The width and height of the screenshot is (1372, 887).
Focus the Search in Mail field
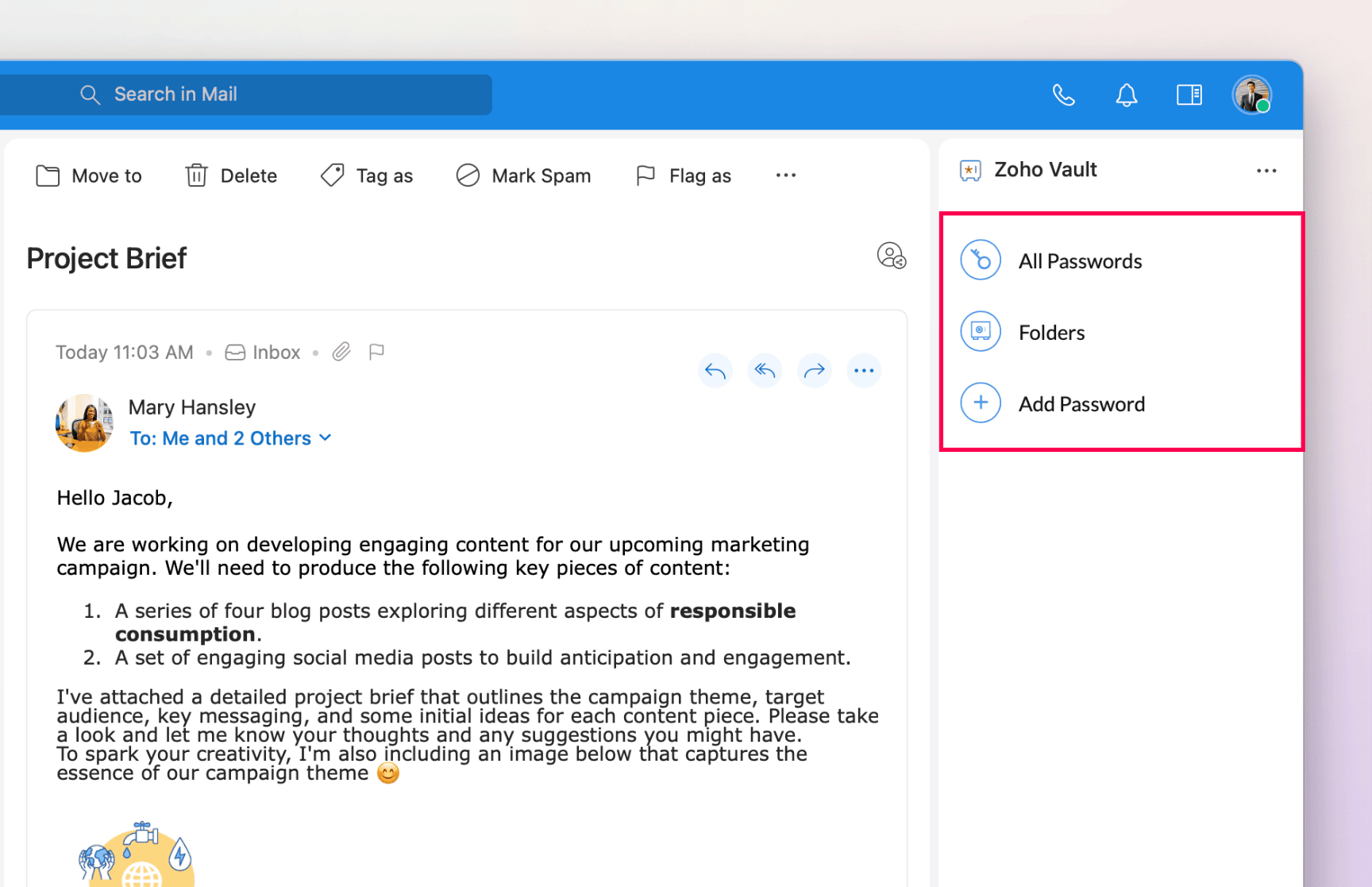(245, 94)
